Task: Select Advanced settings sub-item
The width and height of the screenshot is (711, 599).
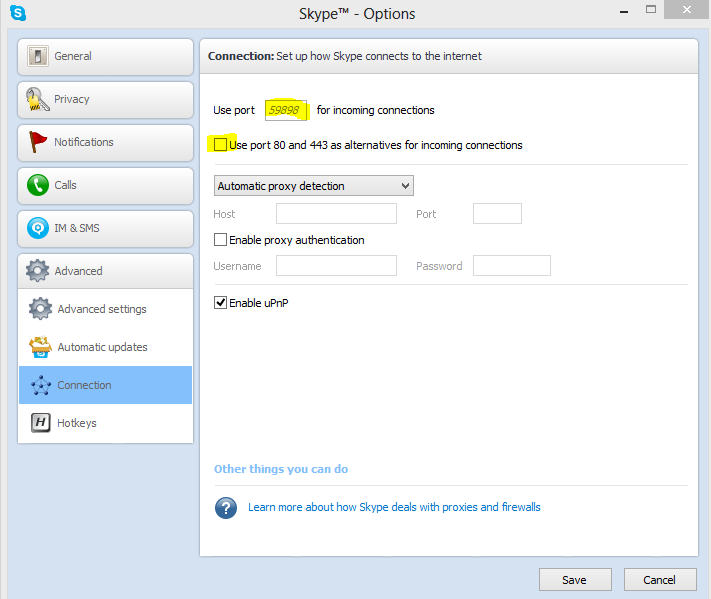Action: (105, 309)
